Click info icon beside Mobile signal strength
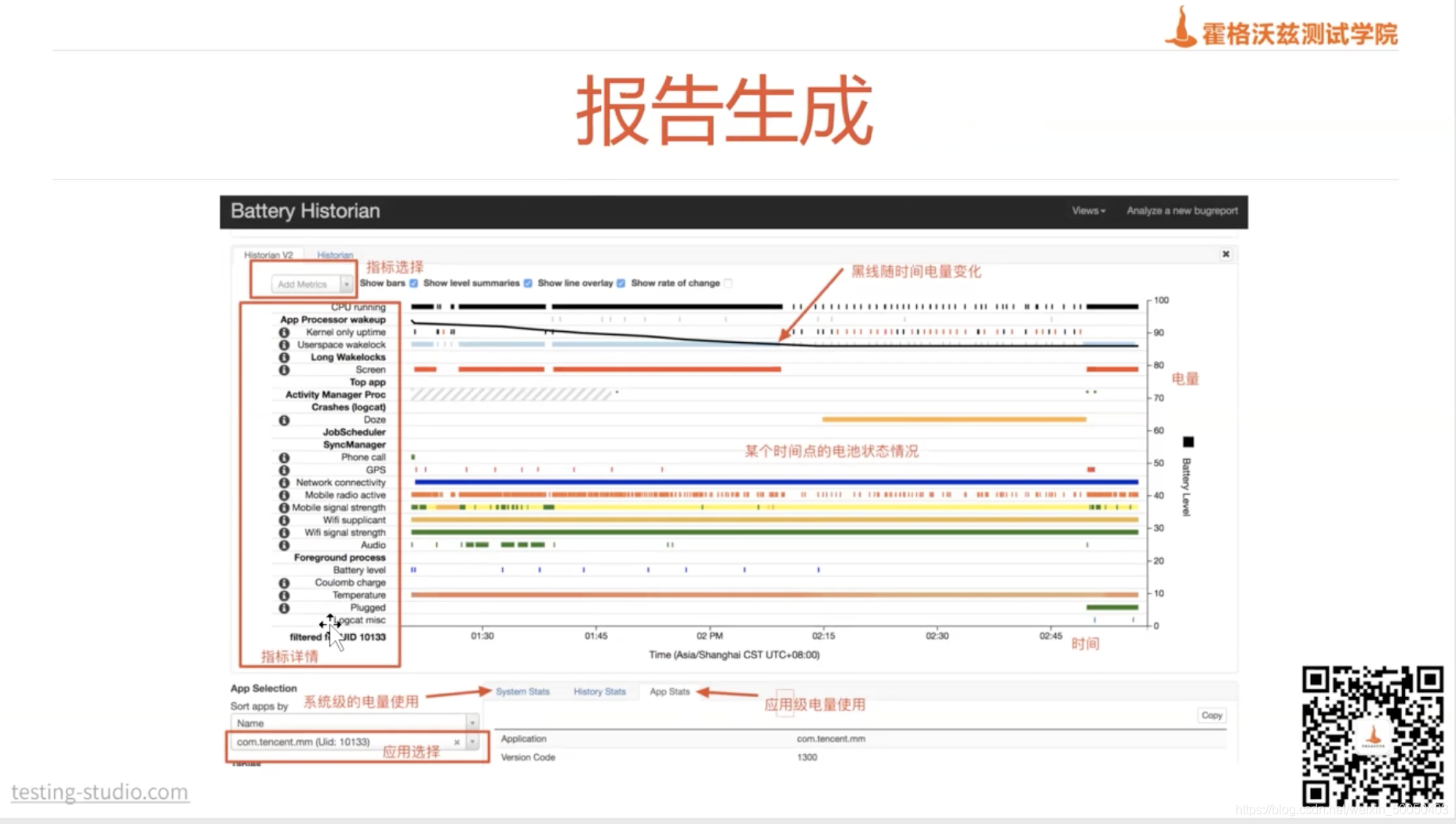The width and height of the screenshot is (1456, 824). coord(284,508)
